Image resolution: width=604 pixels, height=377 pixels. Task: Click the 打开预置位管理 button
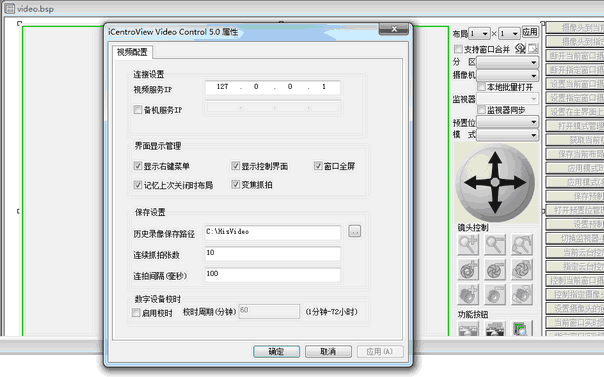[x=575, y=210]
